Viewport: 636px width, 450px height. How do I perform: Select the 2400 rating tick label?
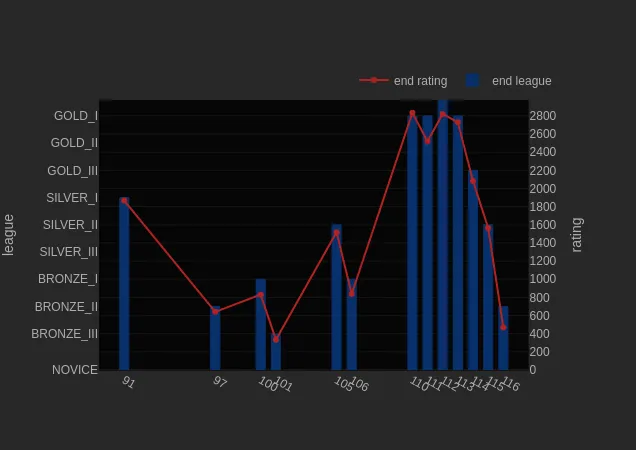tap(543, 152)
